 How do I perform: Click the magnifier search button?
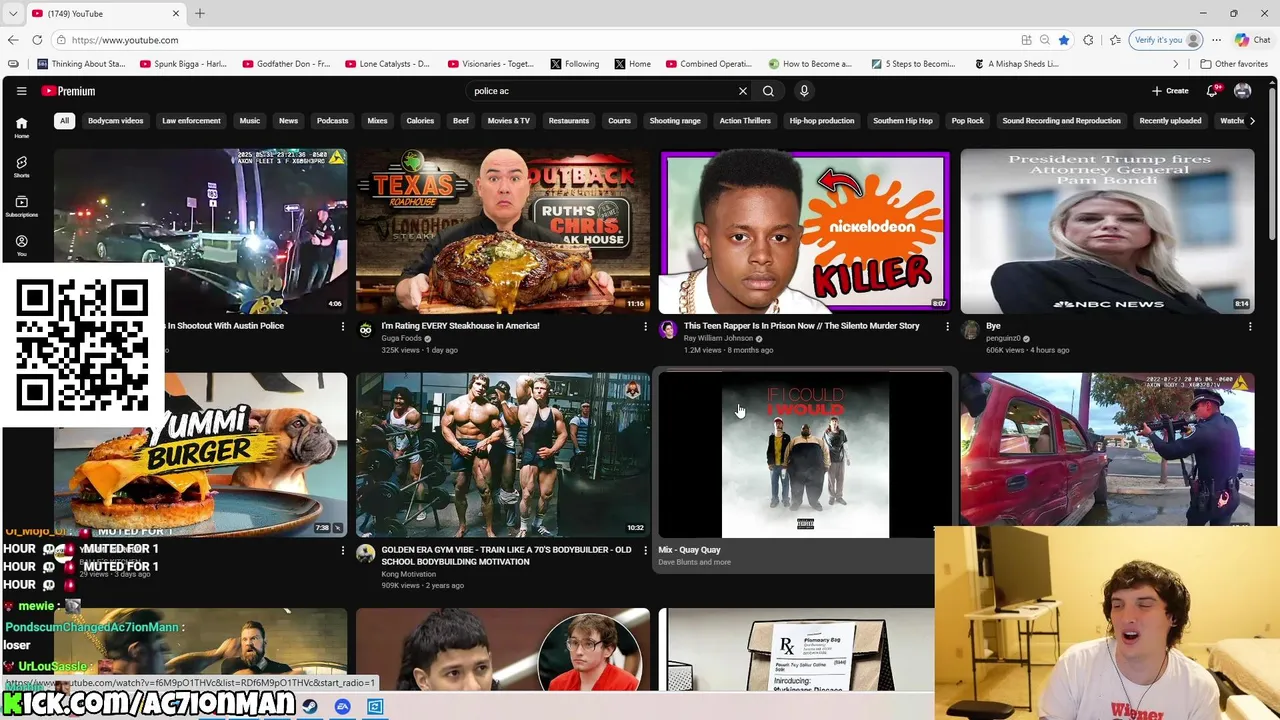tap(768, 91)
